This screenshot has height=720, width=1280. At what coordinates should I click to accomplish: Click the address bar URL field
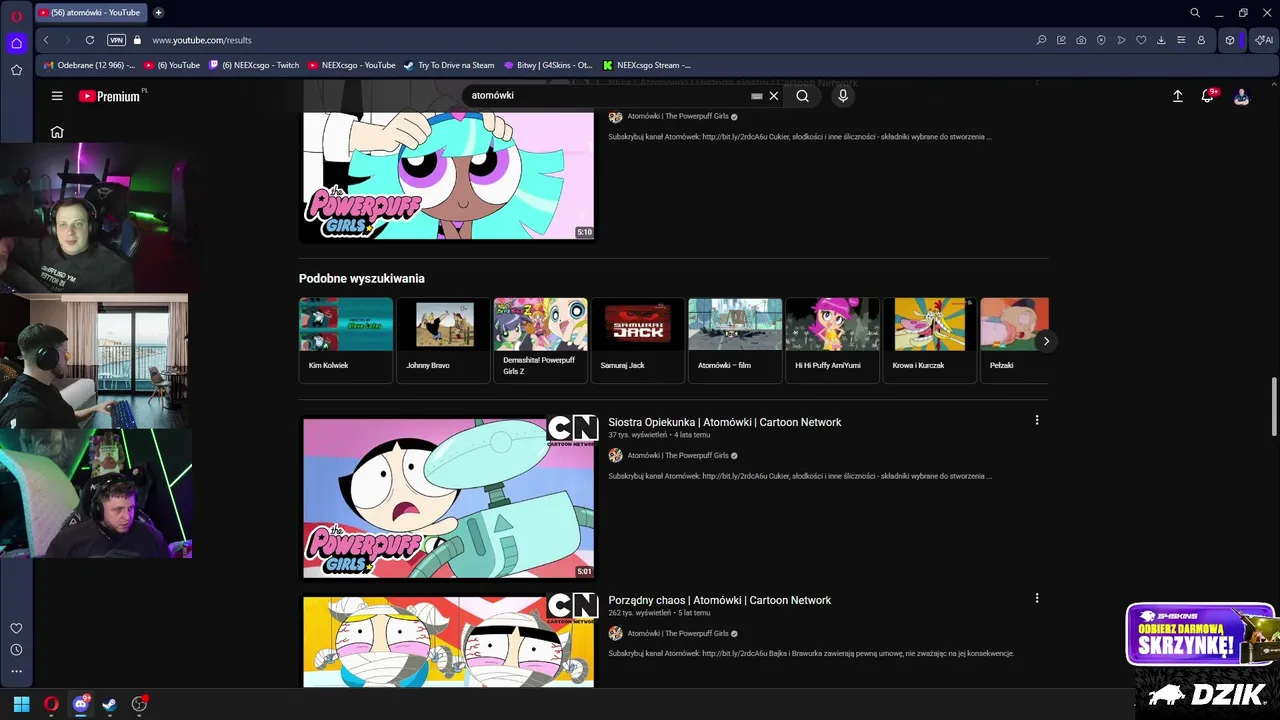590,40
